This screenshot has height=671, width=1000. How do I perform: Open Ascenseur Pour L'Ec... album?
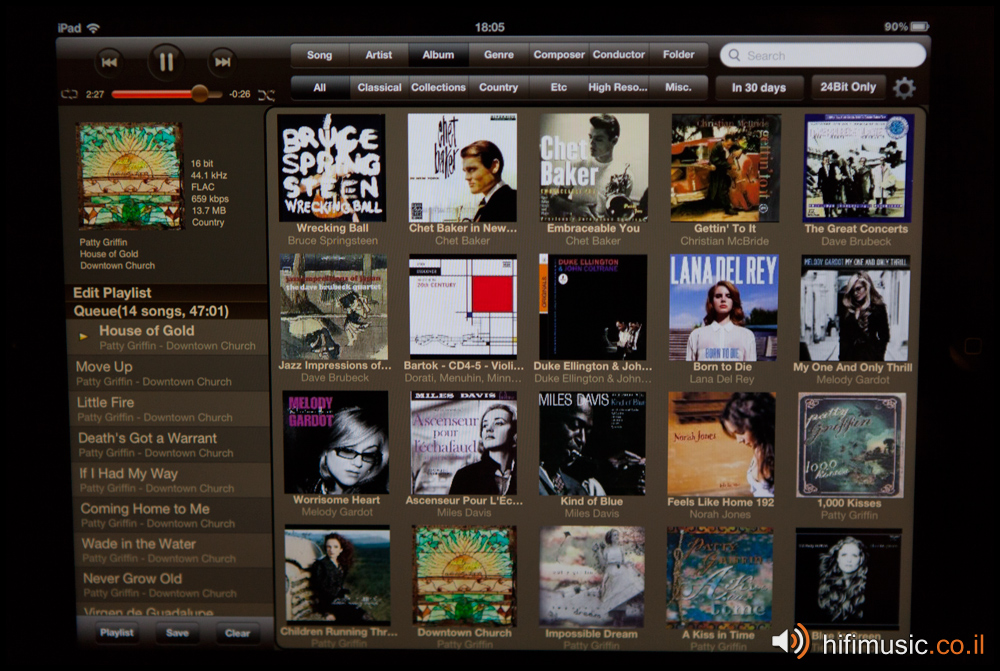click(x=464, y=443)
